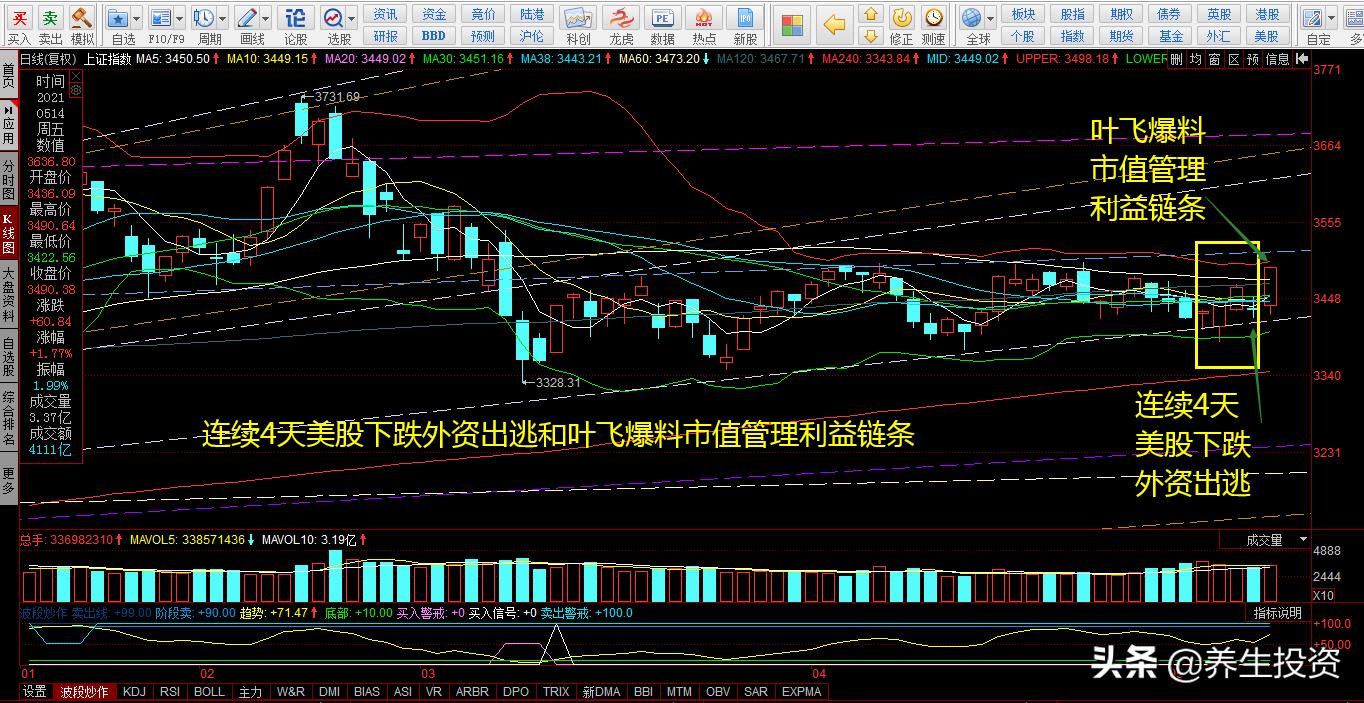1364x703 pixels.
Task: Select the 分时图 tab in left sidebar
Action: pyautogui.click(x=8, y=178)
